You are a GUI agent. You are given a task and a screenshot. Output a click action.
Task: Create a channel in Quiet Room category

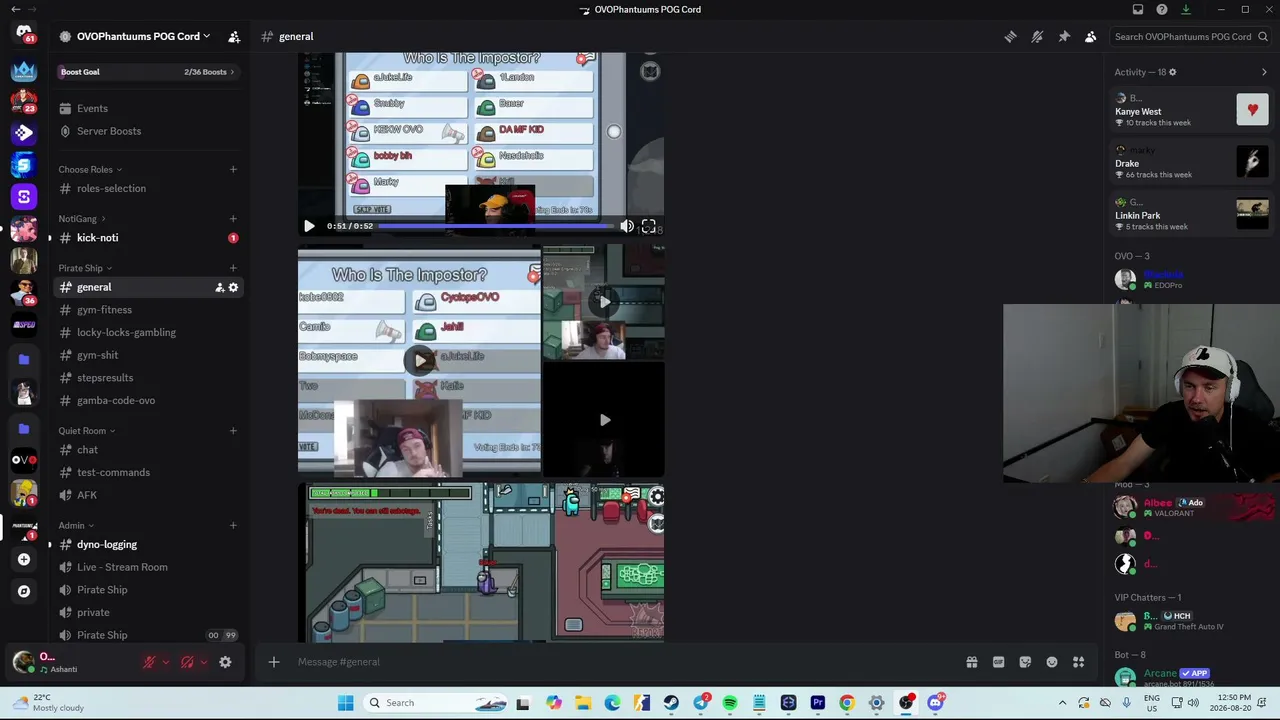[233, 431]
